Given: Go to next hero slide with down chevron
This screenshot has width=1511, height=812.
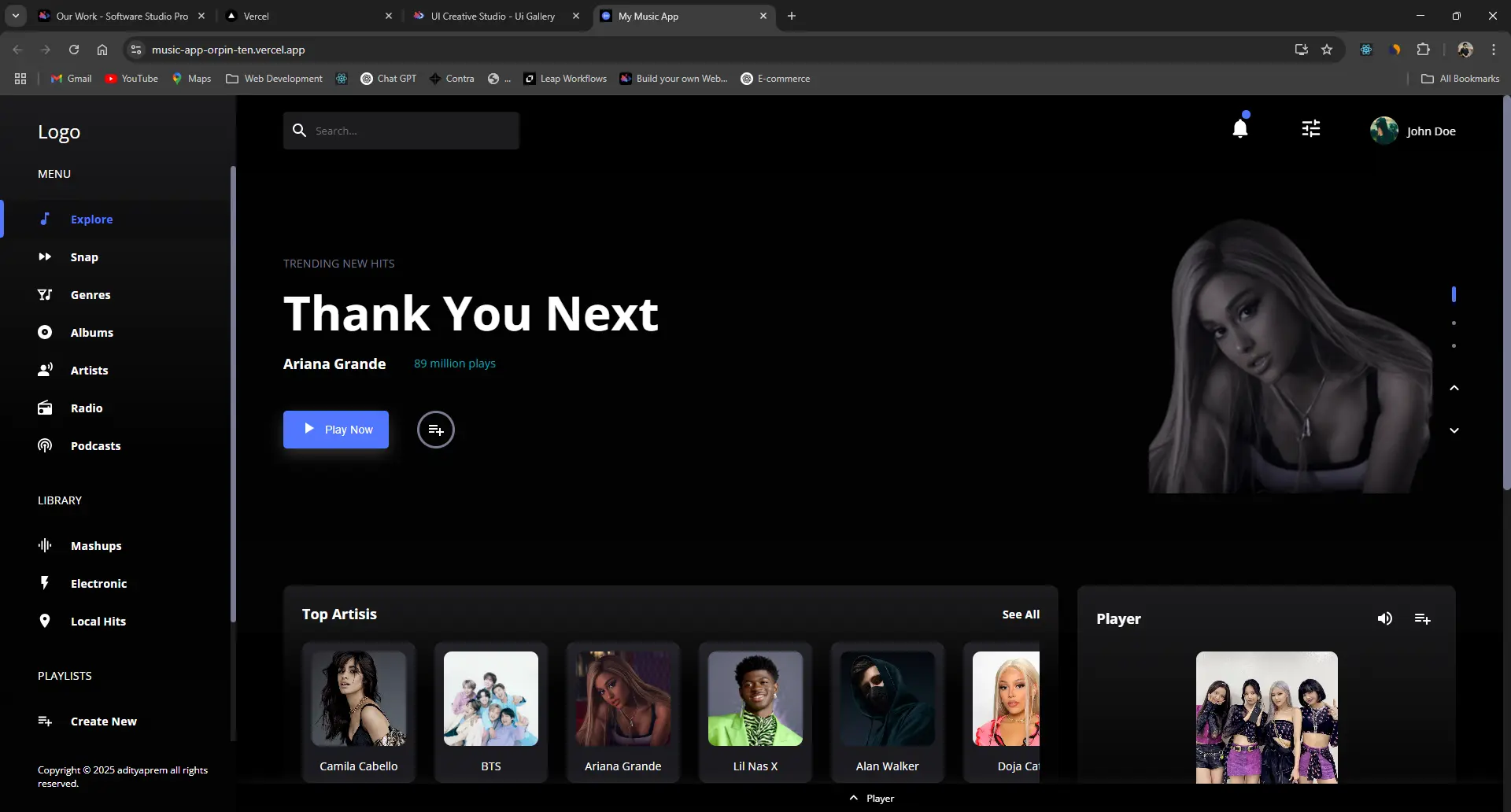Looking at the screenshot, I should (1454, 430).
